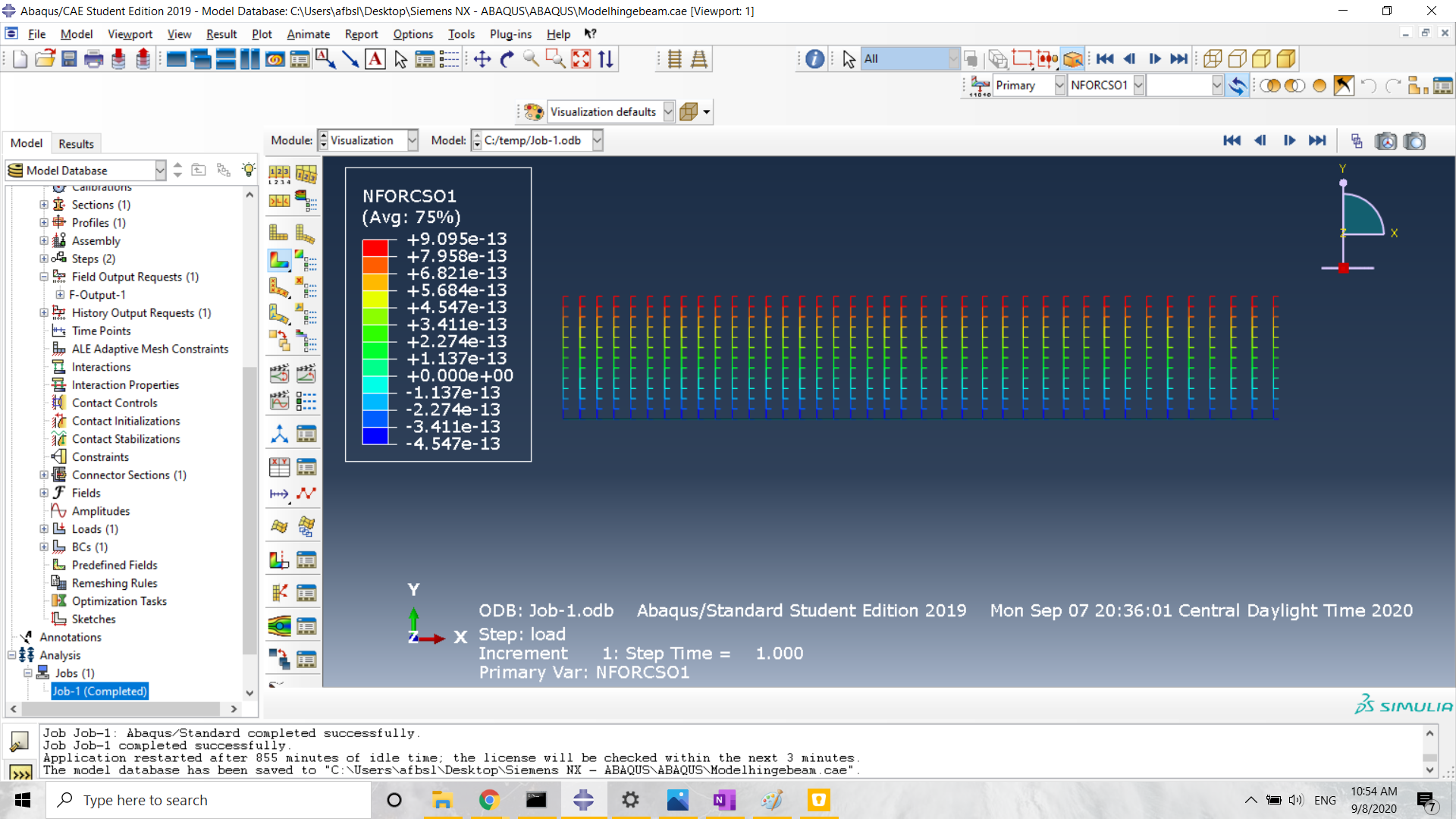The height and width of the screenshot is (828, 1456).
Task: Toggle perspective view icon
Action: tap(699, 59)
